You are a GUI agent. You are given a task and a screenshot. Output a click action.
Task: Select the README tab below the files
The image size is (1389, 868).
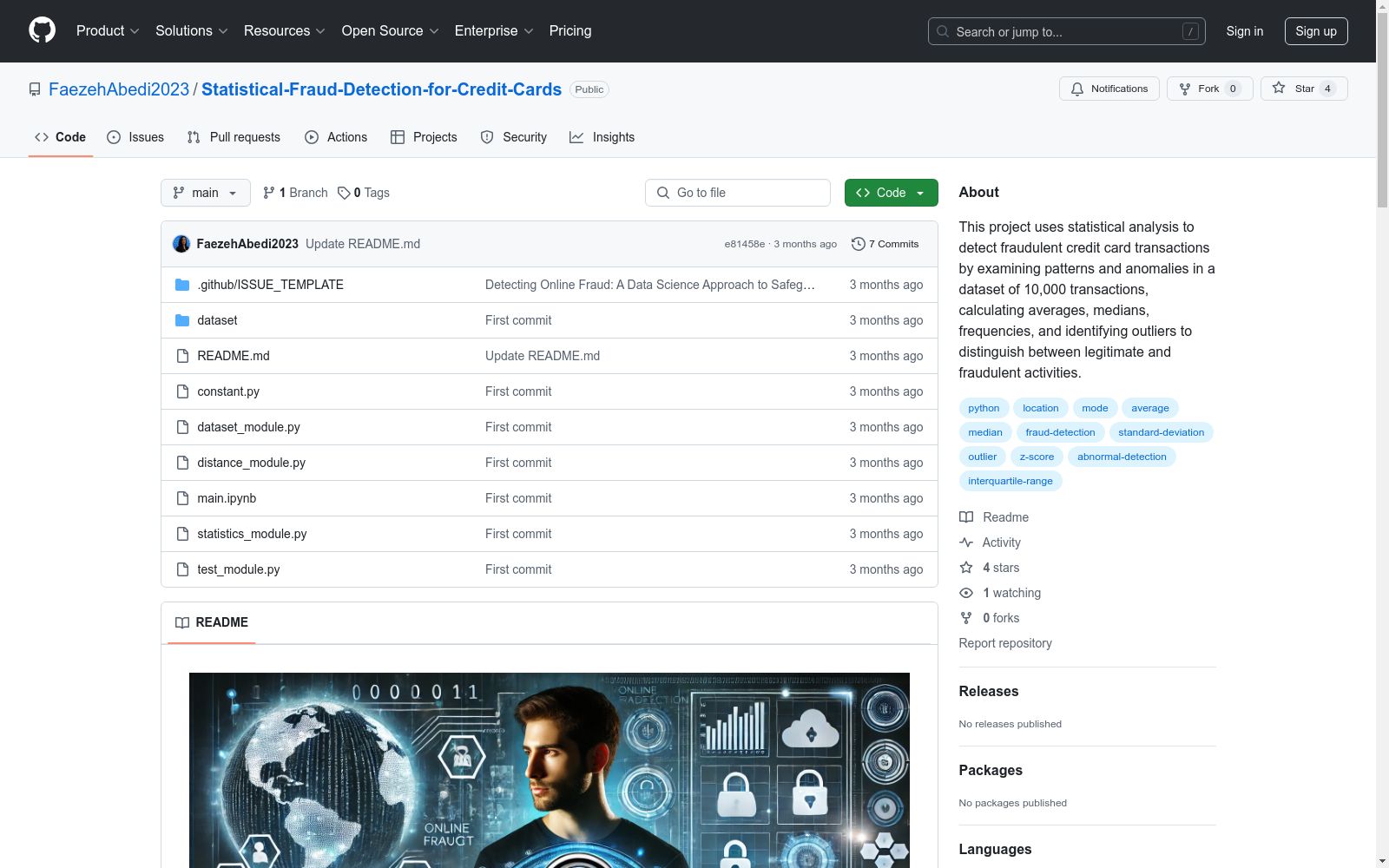coord(212,622)
